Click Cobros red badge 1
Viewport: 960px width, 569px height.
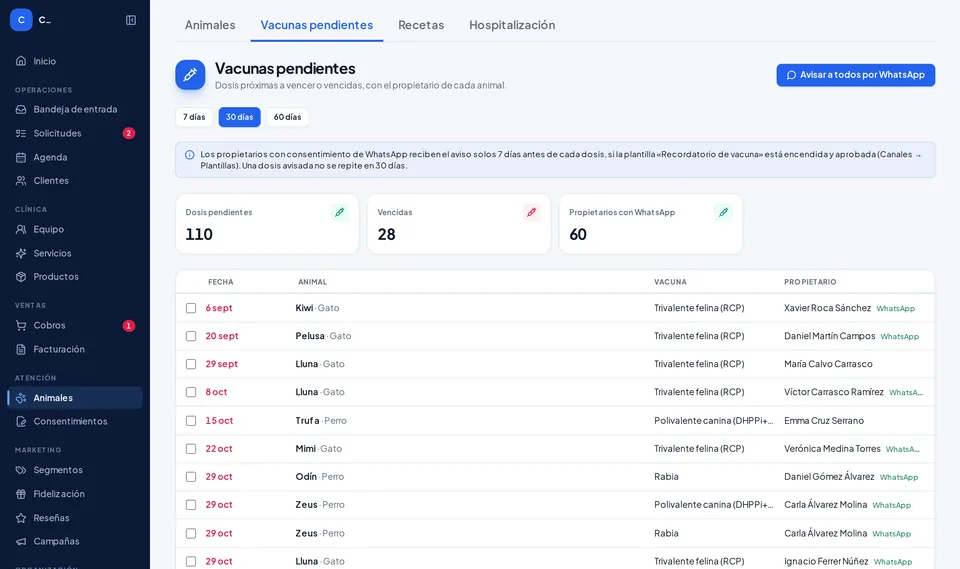(x=129, y=325)
